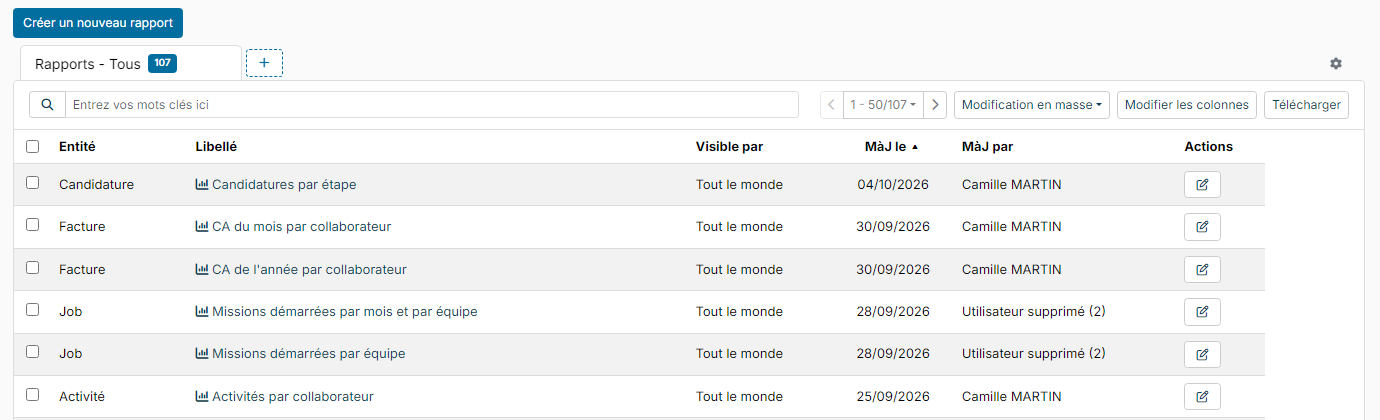Click Modifier les colonnes button

coord(1187,105)
